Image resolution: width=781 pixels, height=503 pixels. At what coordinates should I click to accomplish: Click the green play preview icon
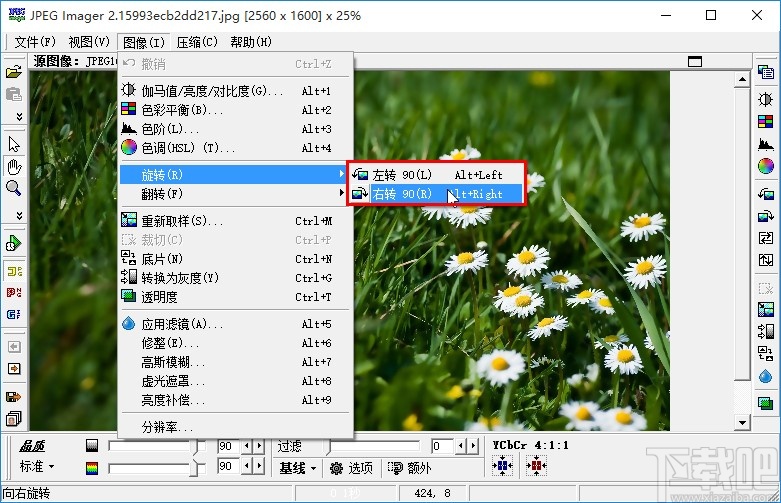(x=14, y=244)
